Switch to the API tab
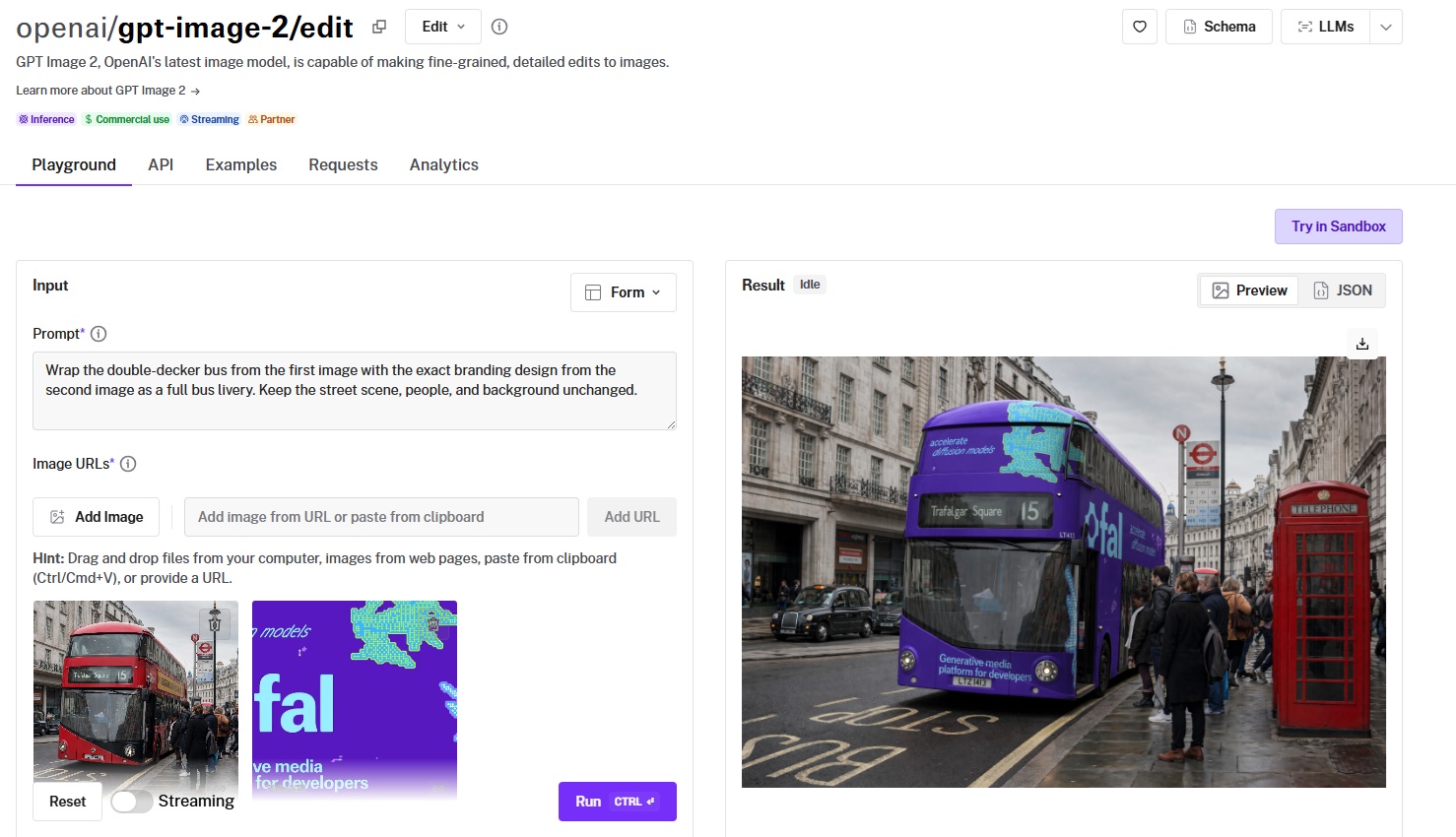 pyautogui.click(x=161, y=164)
